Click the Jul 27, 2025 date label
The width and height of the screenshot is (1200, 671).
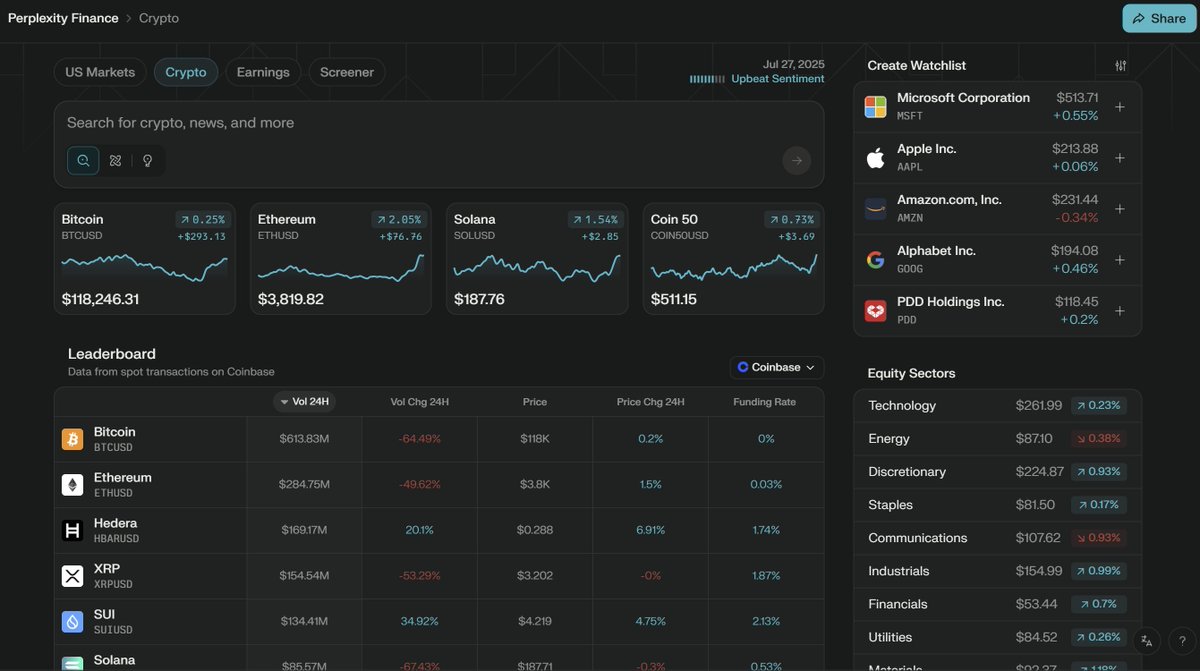tap(794, 62)
